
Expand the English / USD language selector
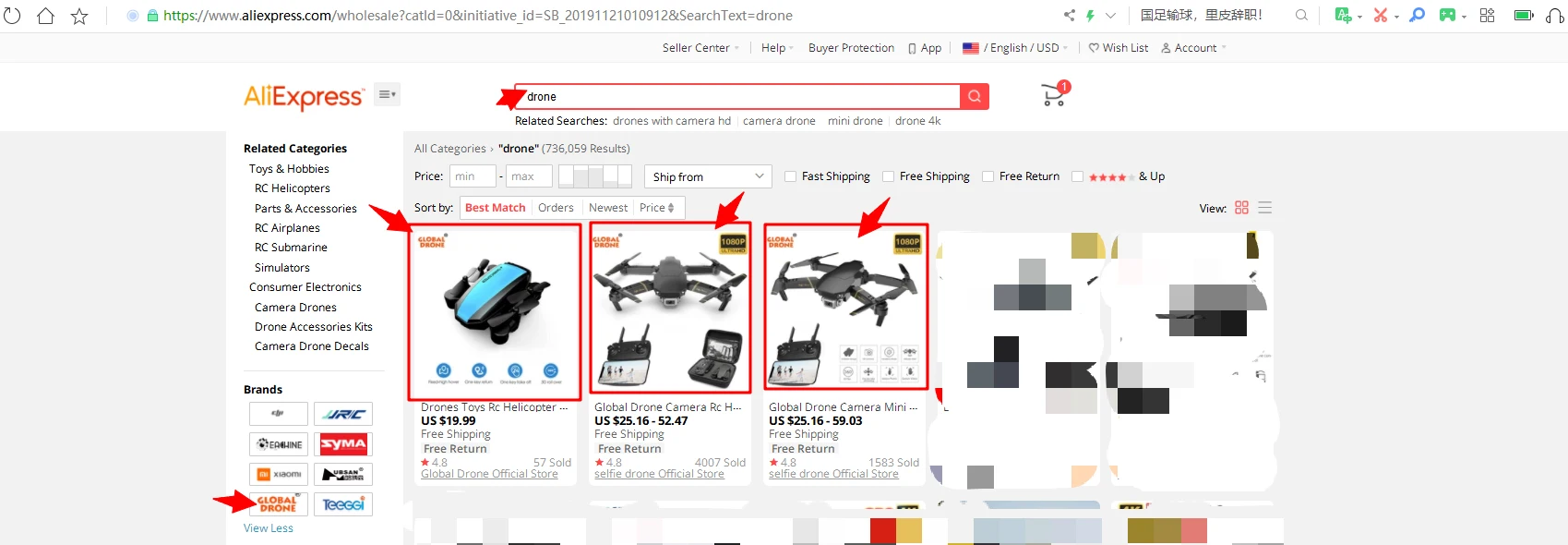tap(1015, 48)
